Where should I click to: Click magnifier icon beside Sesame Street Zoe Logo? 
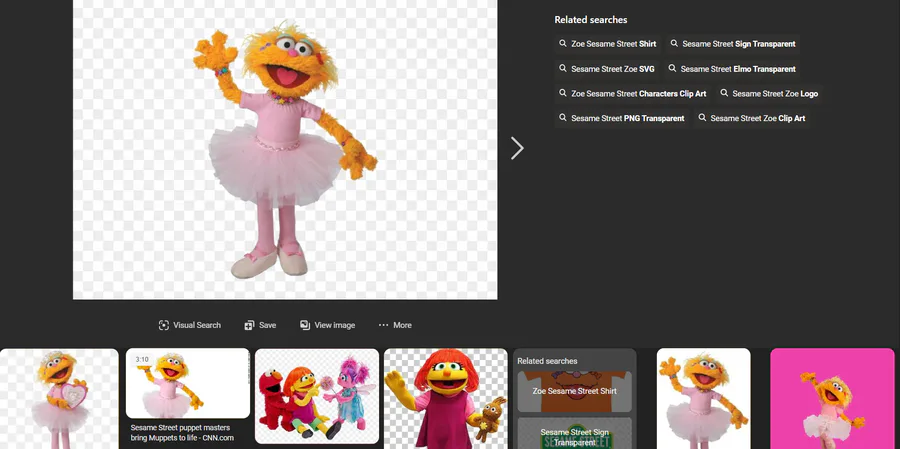pos(724,93)
